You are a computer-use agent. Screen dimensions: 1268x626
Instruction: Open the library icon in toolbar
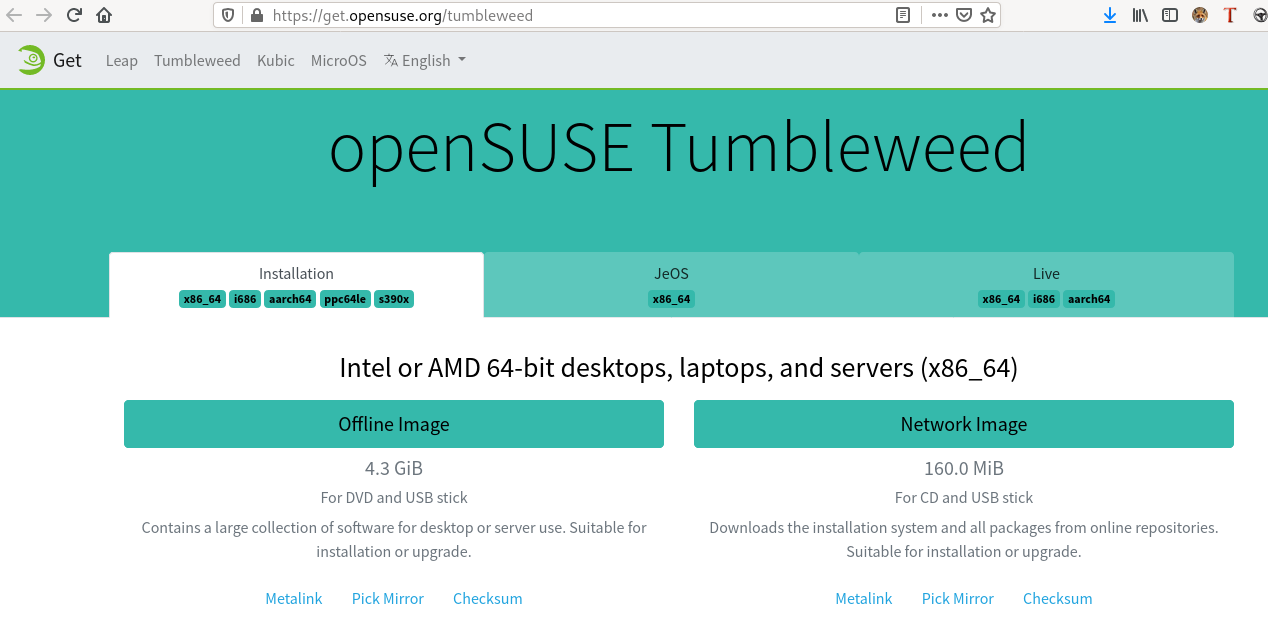click(x=1140, y=15)
